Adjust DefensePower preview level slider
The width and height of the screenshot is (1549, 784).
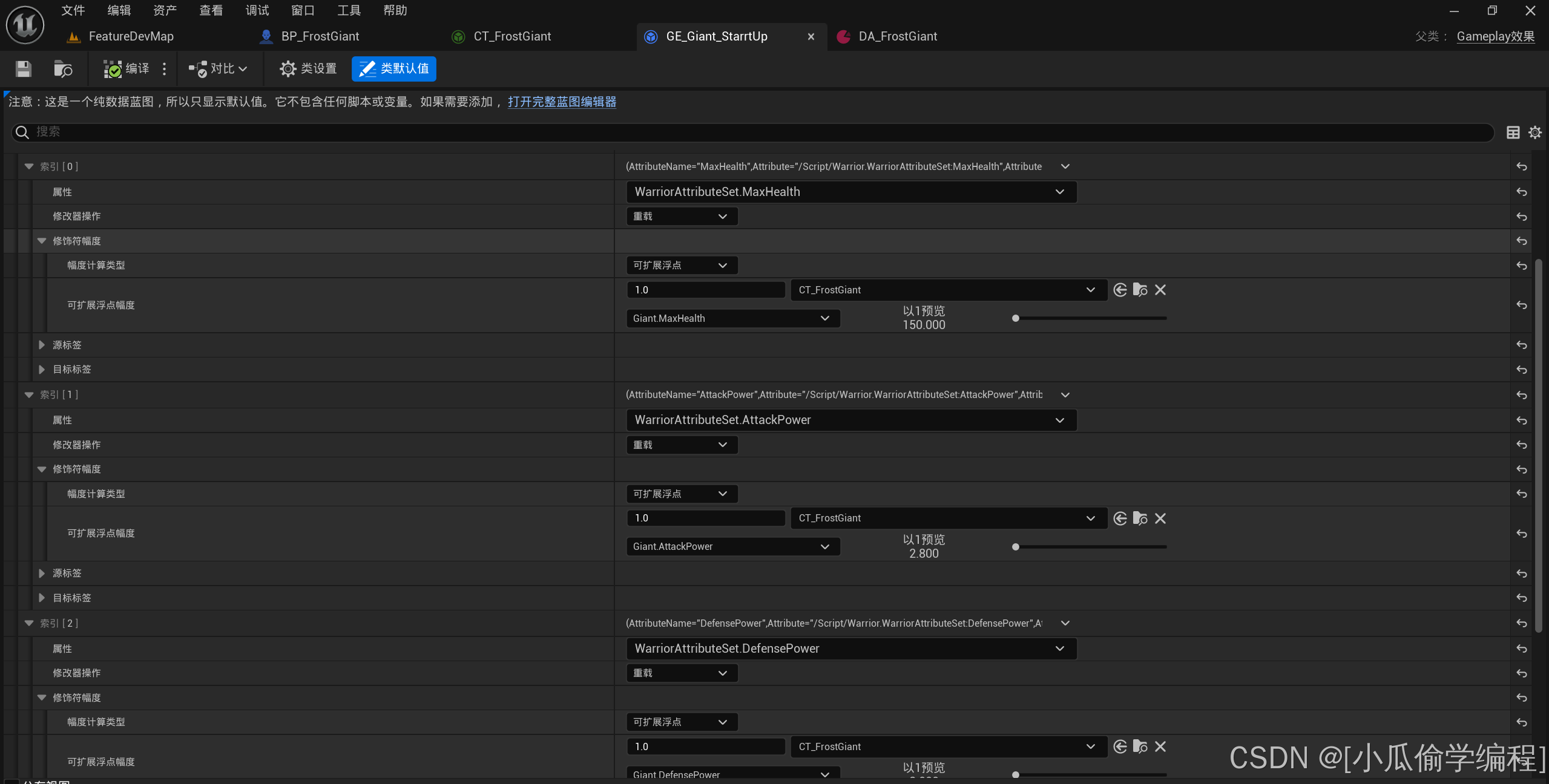pyautogui.click(x=1090, y=774)
